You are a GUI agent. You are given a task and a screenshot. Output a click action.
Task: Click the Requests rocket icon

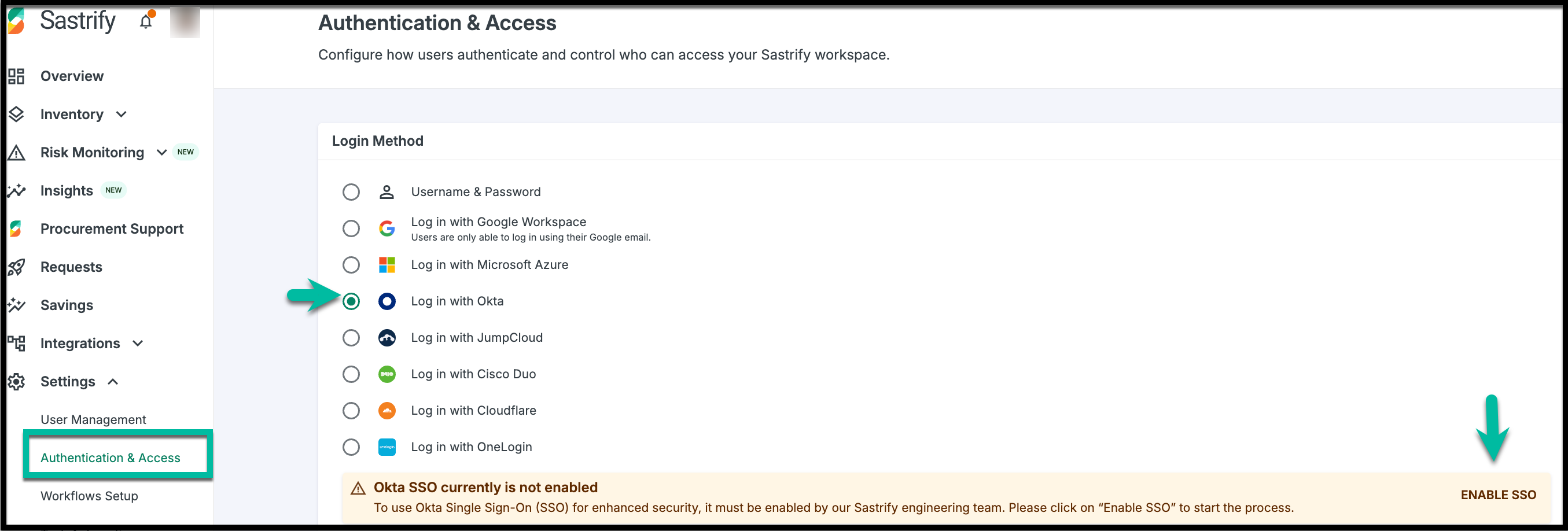(x=16, y=267)
